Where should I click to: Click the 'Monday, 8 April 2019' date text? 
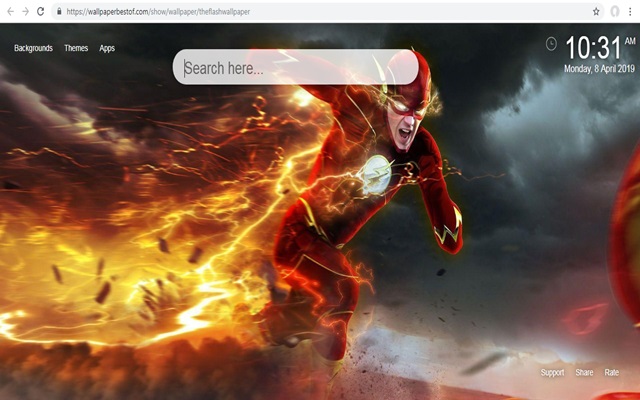(599, 69)
